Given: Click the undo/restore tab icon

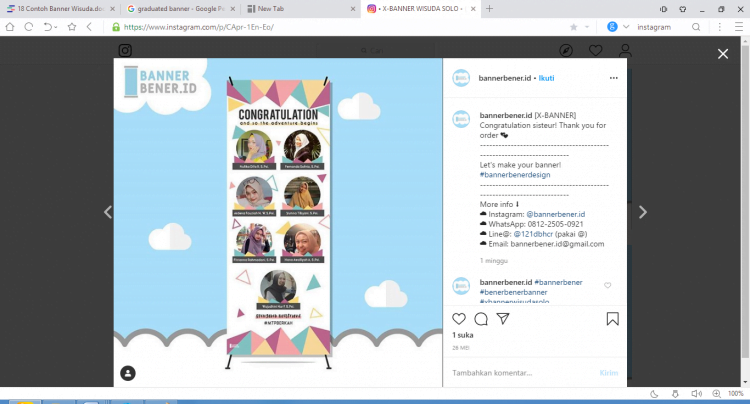Looking at the screenshot, I should pyautogui.click(x=48, y=27).
